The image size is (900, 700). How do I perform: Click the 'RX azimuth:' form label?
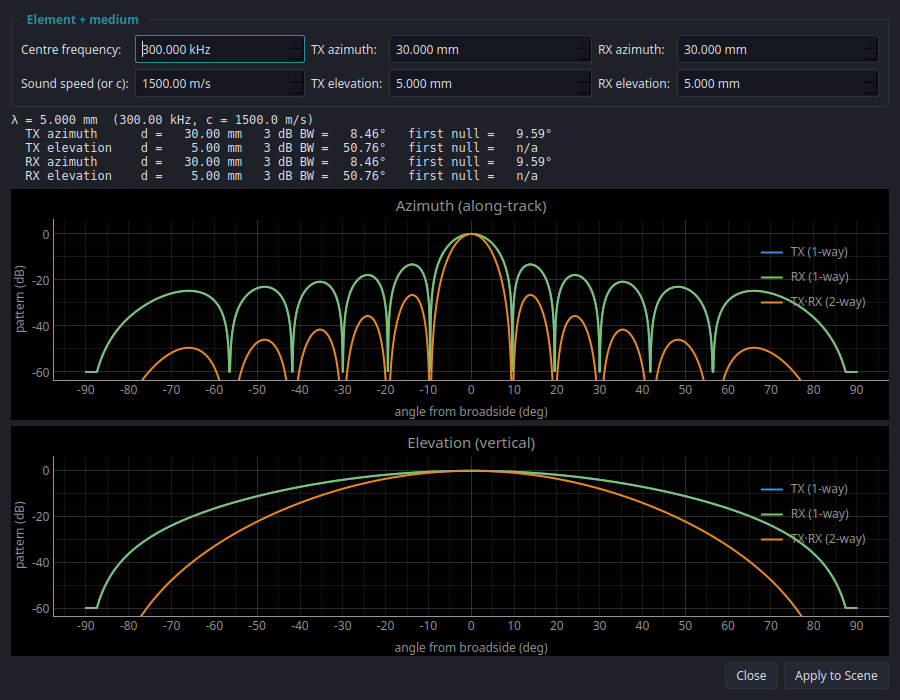tap(631, 49)
